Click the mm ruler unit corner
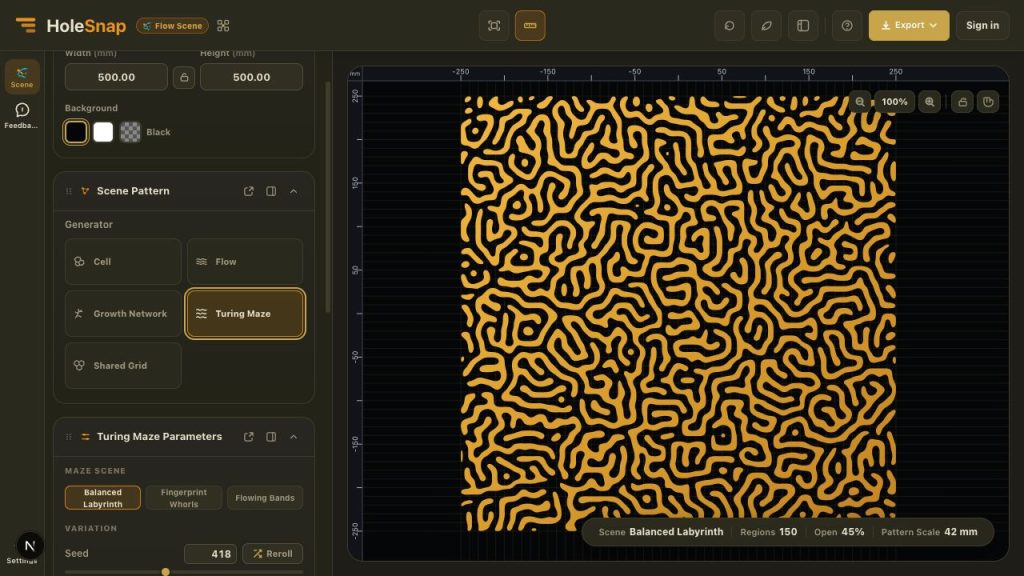This screenshot has height=576, width=1024. coord(355,73)
